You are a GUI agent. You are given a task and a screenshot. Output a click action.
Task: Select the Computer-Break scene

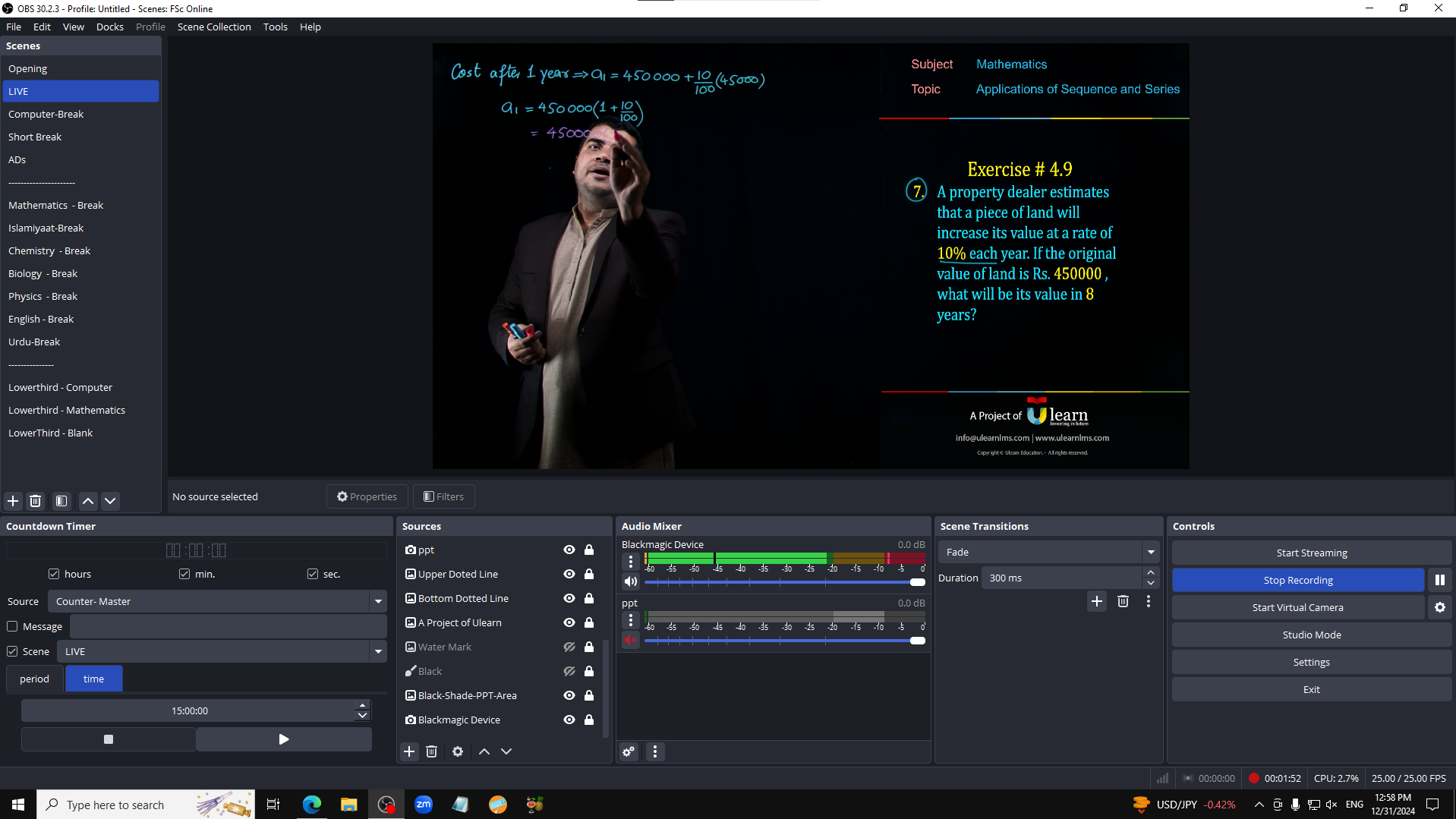tap(80, 114)
